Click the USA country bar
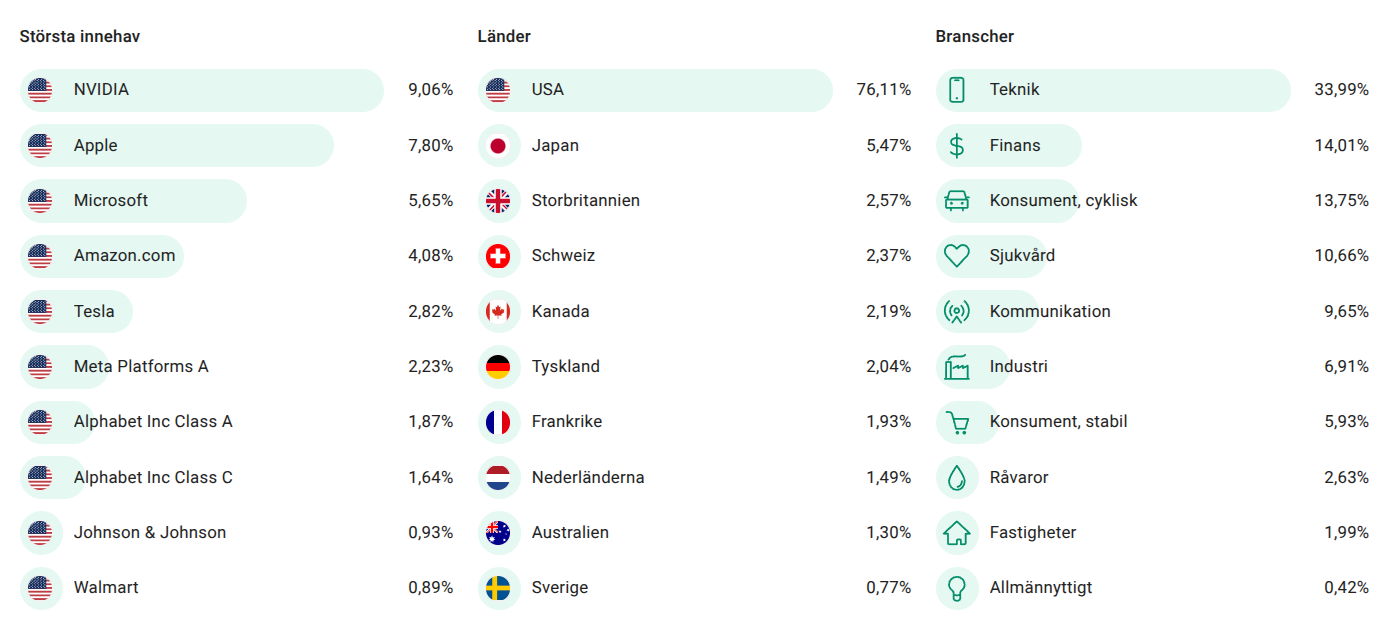Screen dimensions: 1395x636 tap(655, 90)
